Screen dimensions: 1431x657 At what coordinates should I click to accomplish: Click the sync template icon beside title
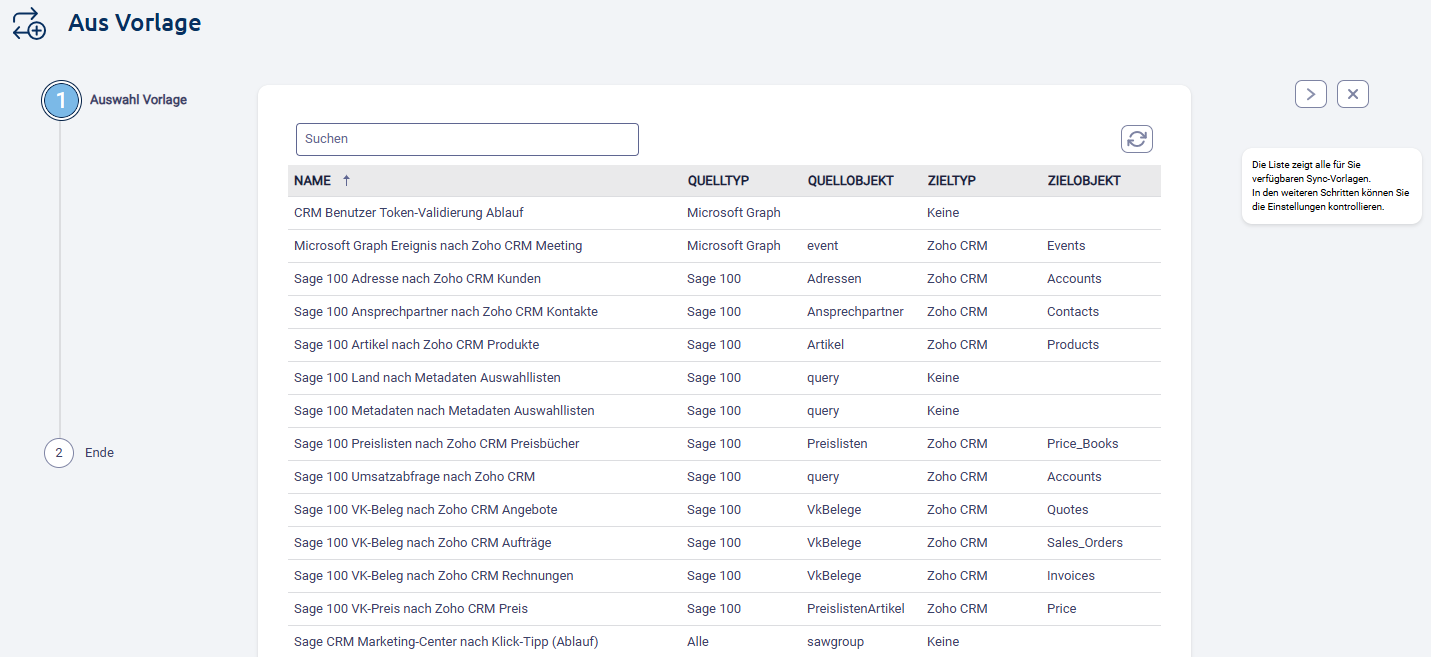29,23
